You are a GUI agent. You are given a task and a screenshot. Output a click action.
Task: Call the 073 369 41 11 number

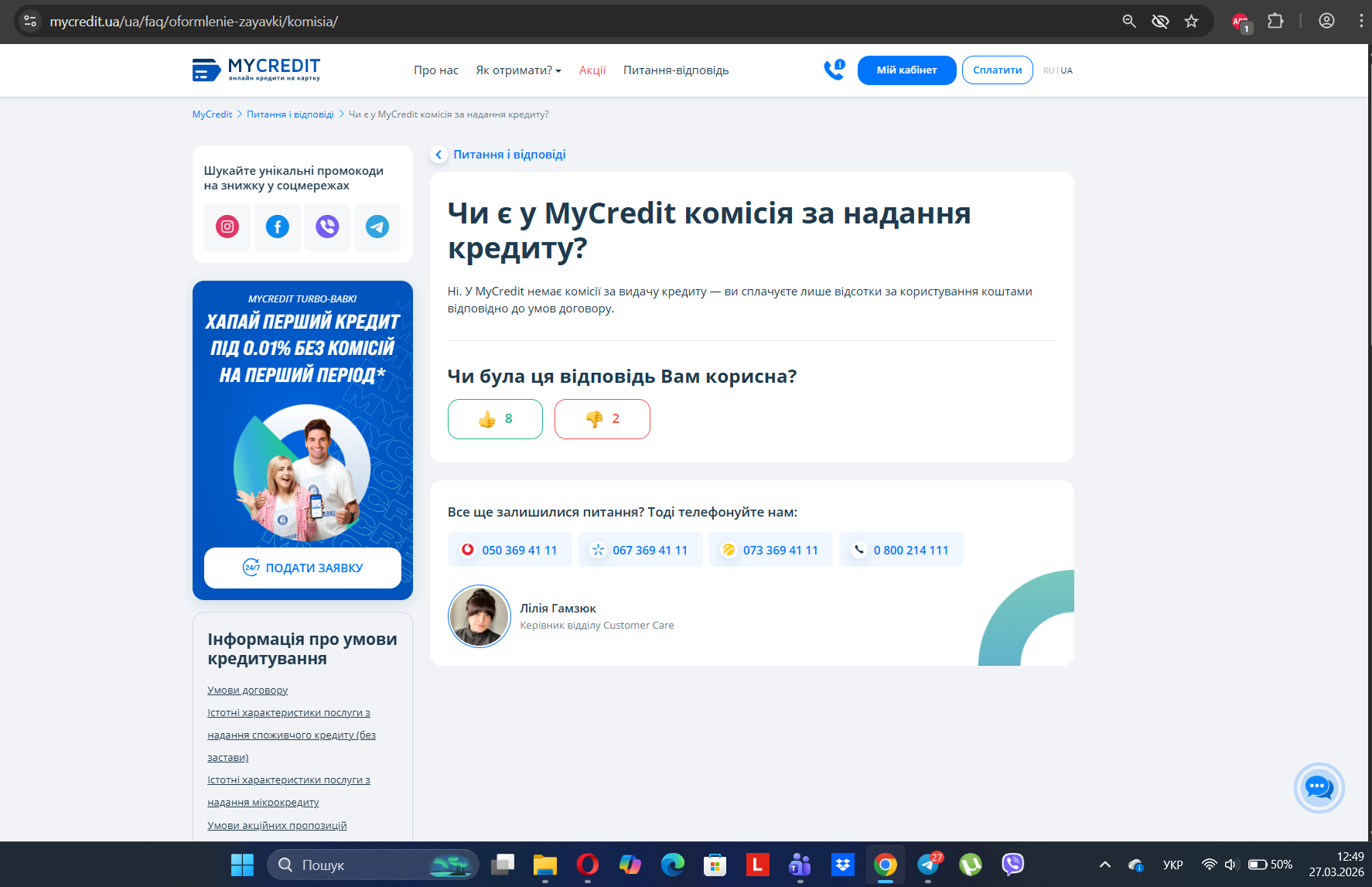(x=771, y=550)
